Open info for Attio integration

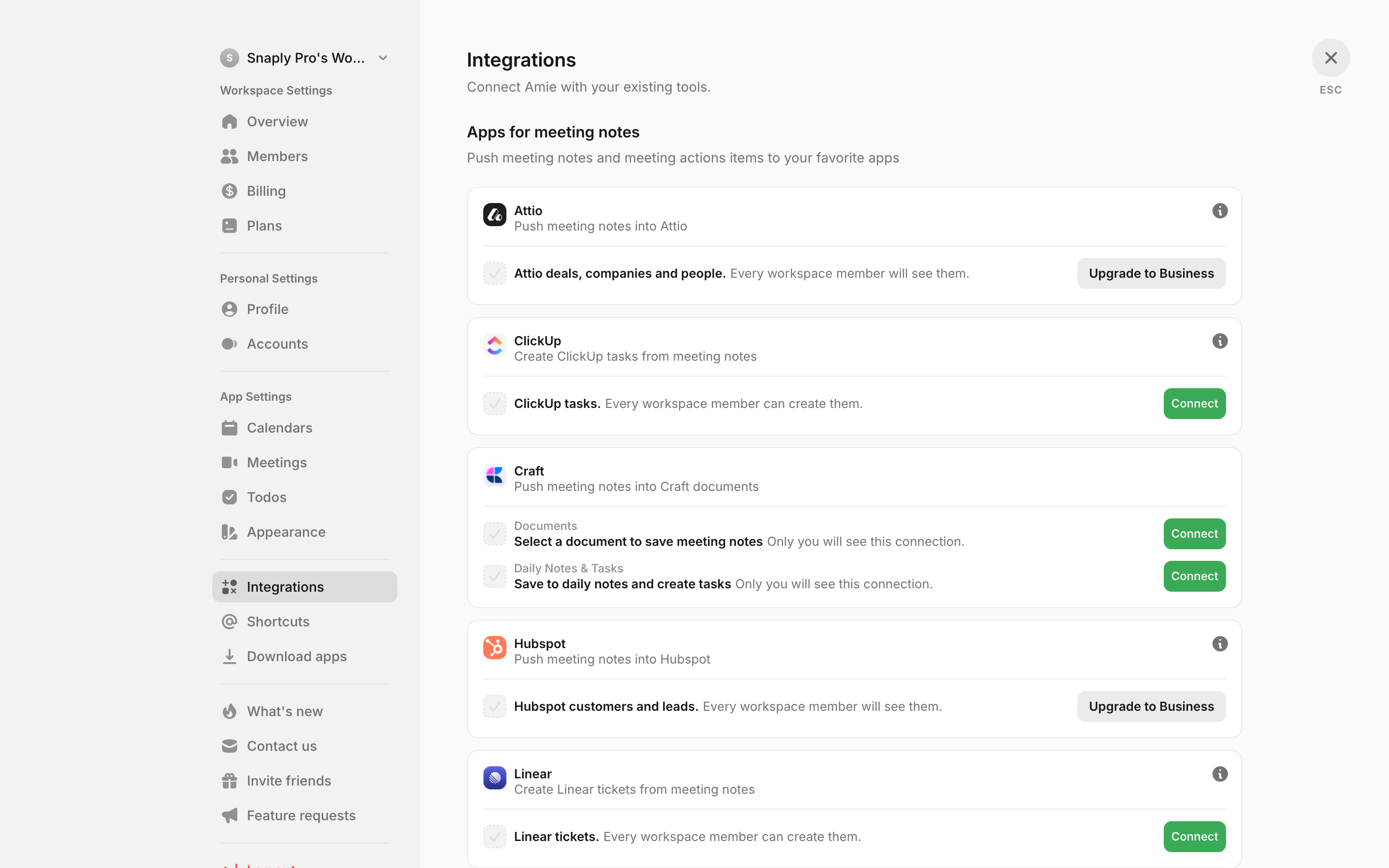tap(1220, 211)
